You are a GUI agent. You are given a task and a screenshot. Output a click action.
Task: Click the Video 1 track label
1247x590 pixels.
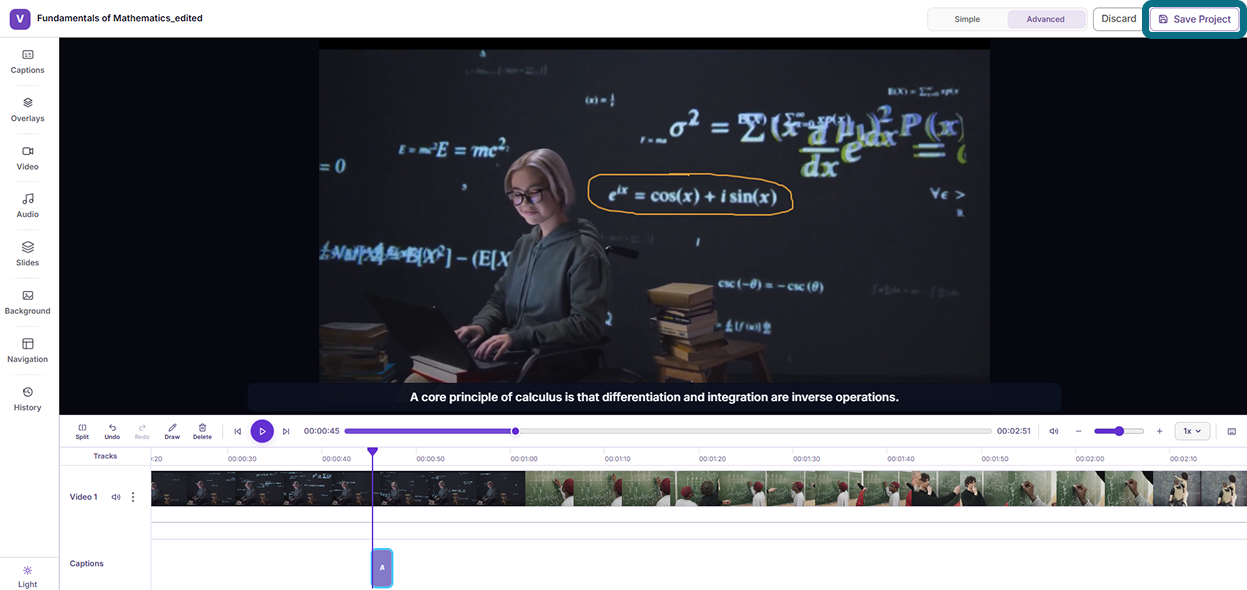pos(83,497)
